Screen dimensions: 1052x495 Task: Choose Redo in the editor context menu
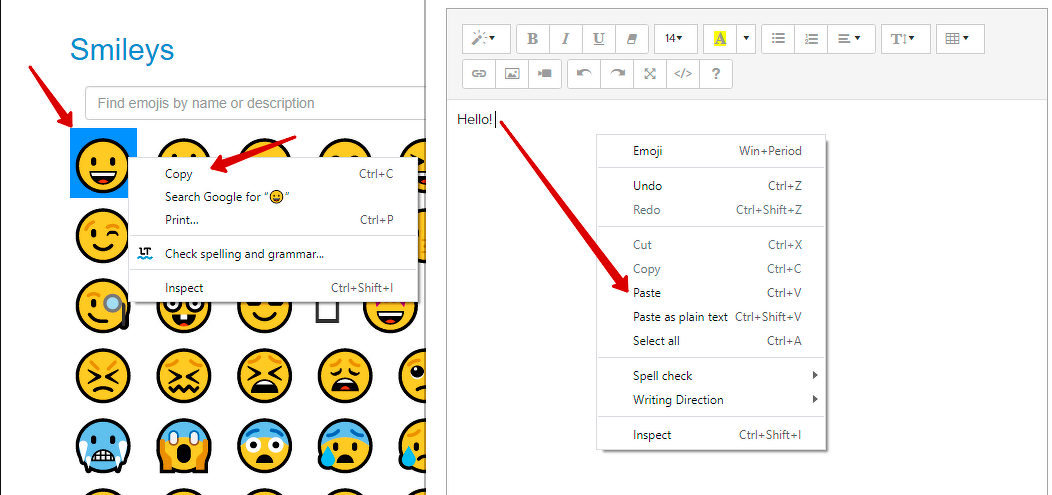(711, 210)
